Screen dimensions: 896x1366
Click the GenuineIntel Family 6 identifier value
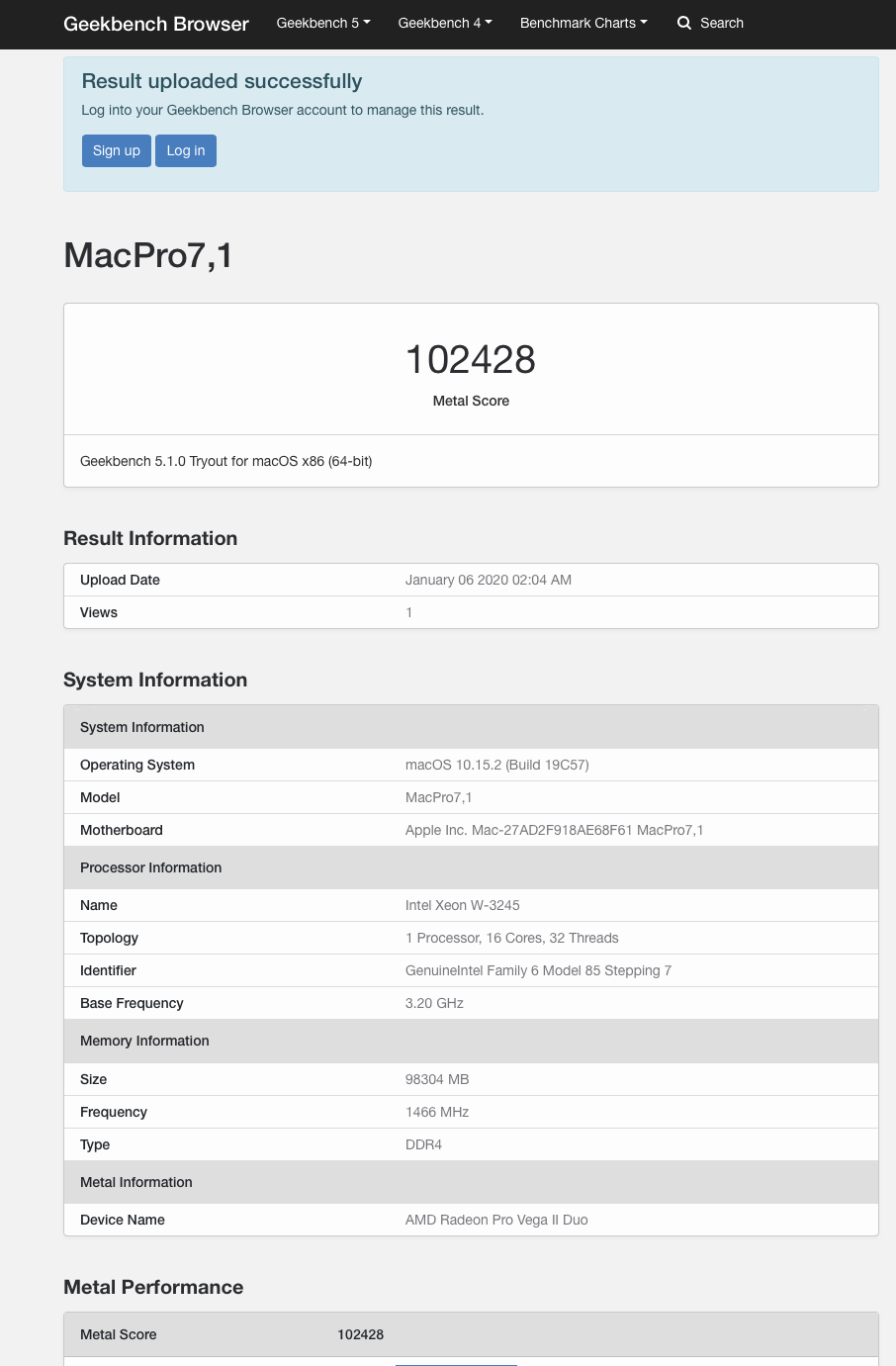point(539,970)
